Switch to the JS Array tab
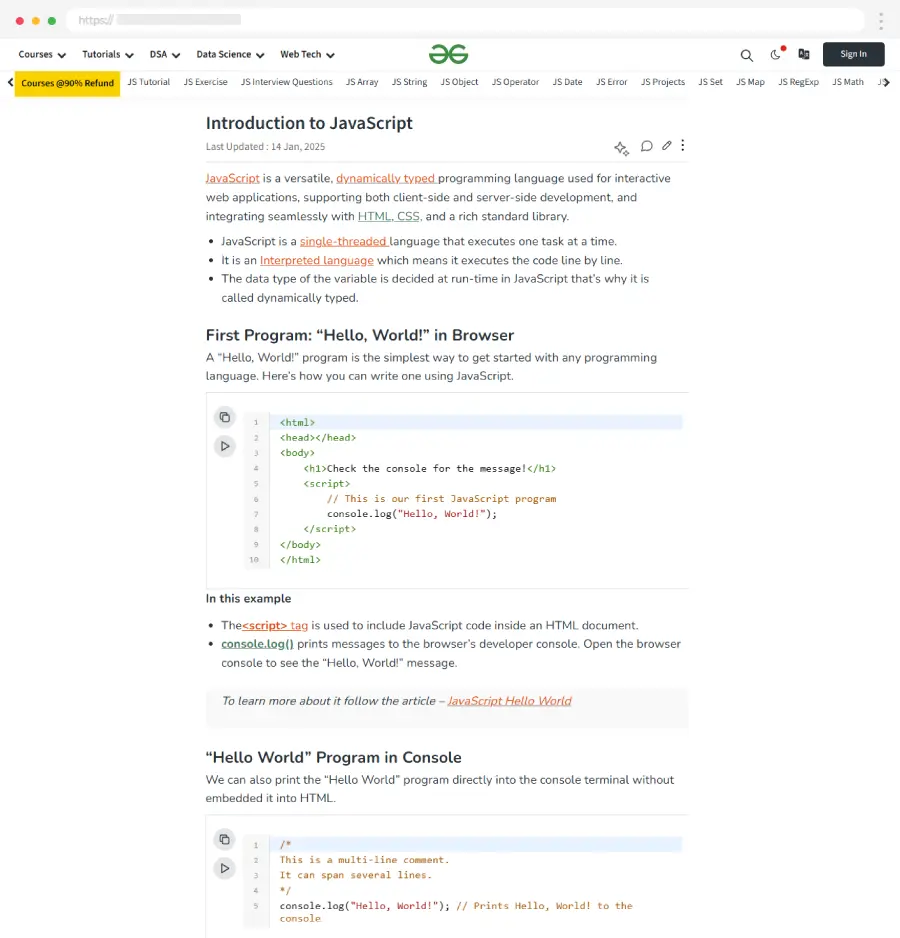The height and width of the screenshot is (938, 900). 362,82
